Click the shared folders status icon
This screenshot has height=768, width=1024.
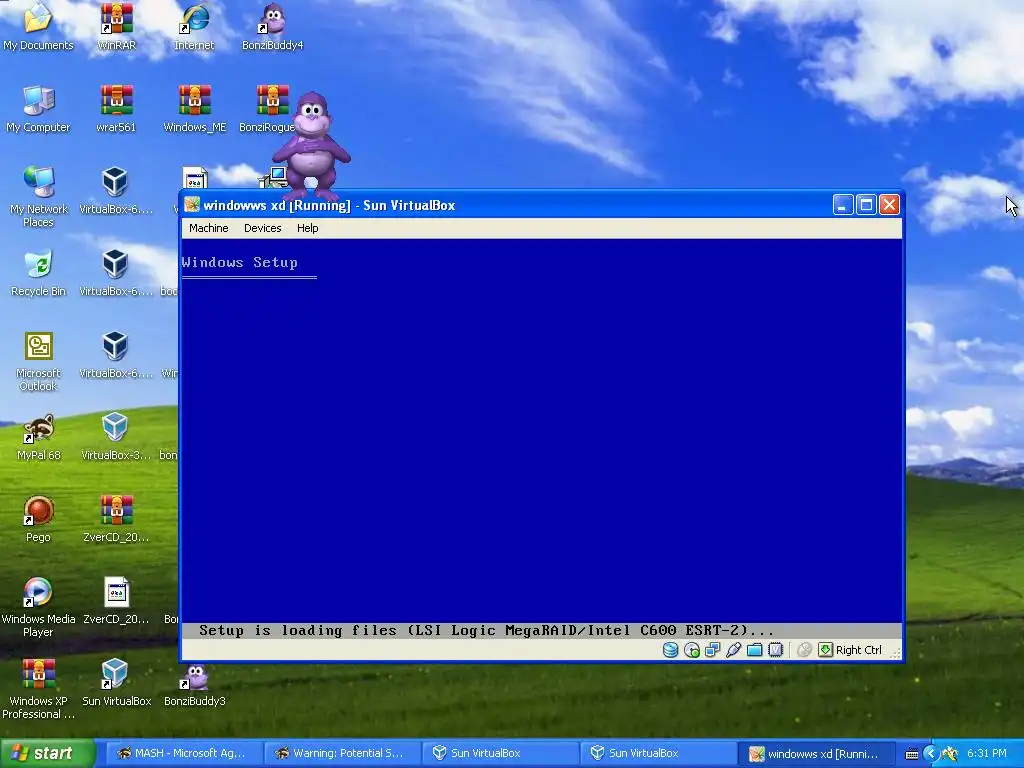click(x=754, y=650)
